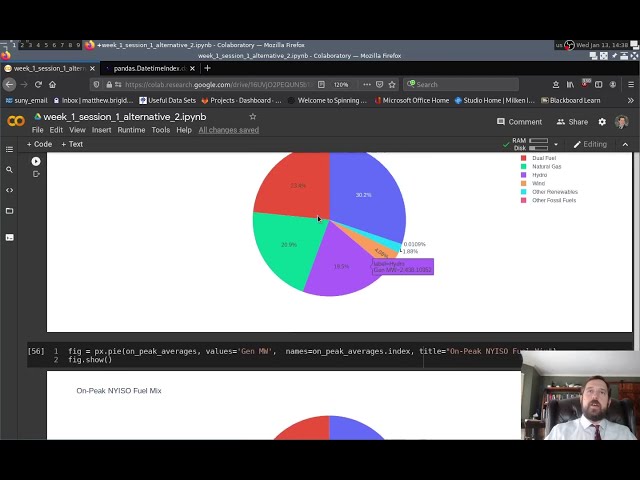This screenshot has width=640, height=480.
Task: Collapse the header with the up chevron
Action: (625, 144)
